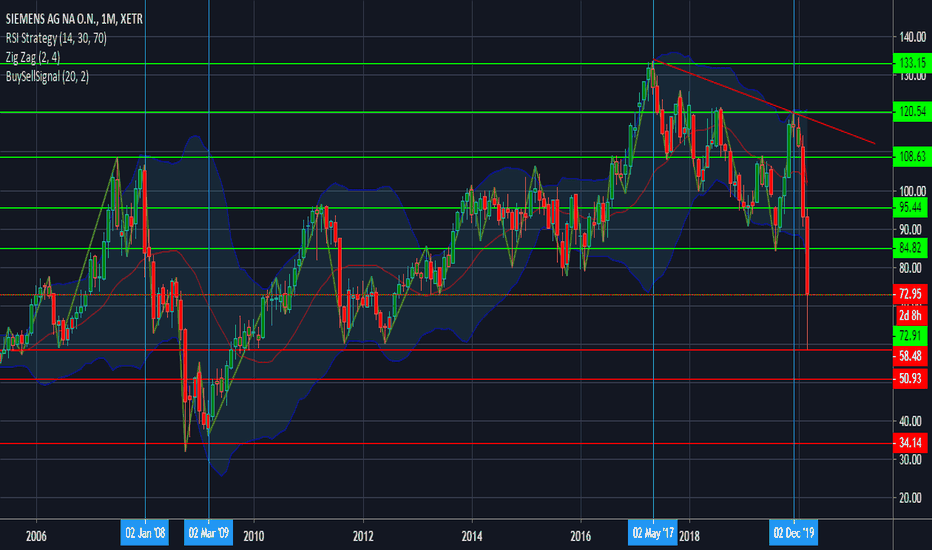Viewport: 932px width, 550px height.
Task: Click the 133.15 green price label
Action: coord(912,62)
